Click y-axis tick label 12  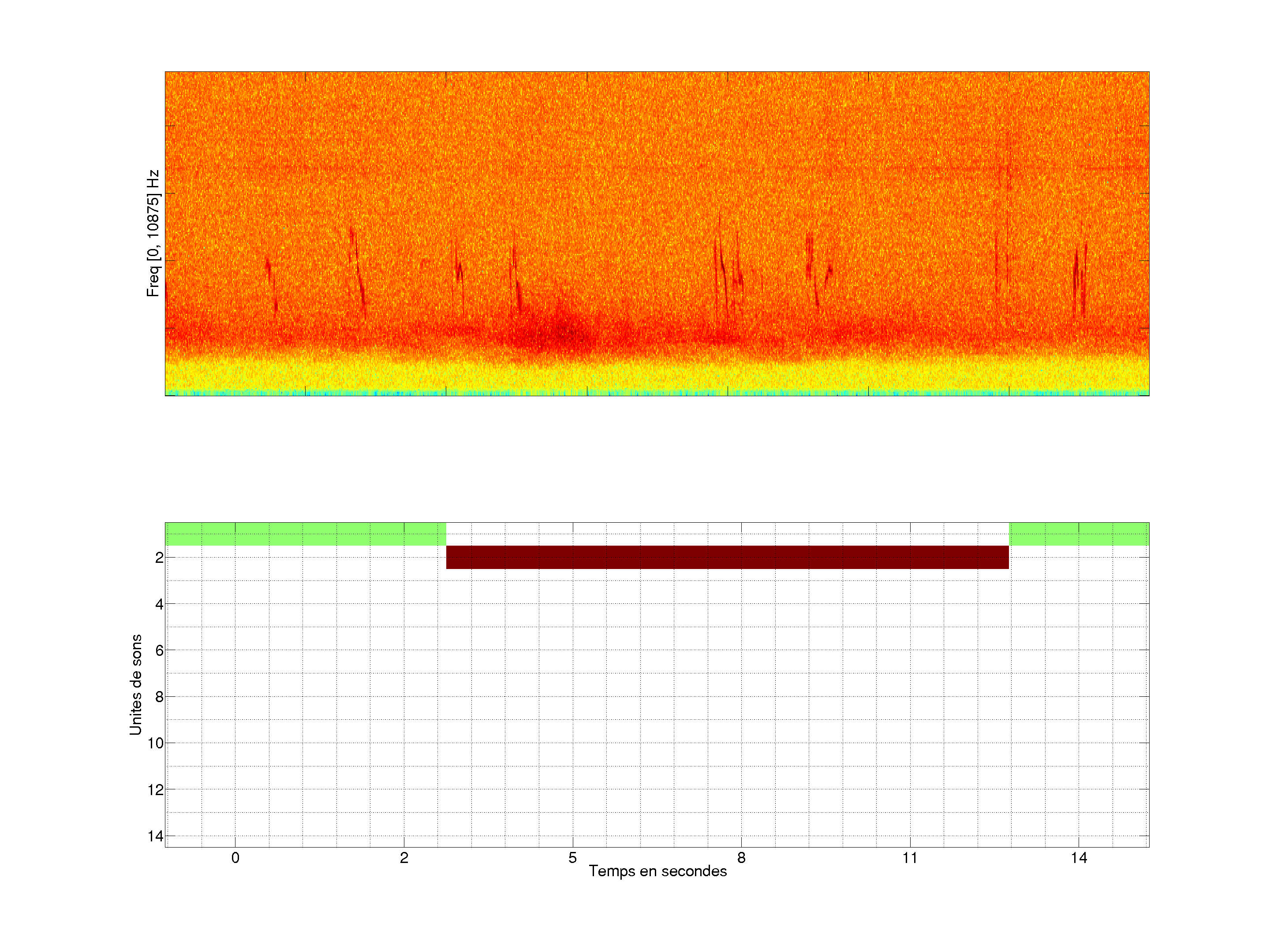156,790
